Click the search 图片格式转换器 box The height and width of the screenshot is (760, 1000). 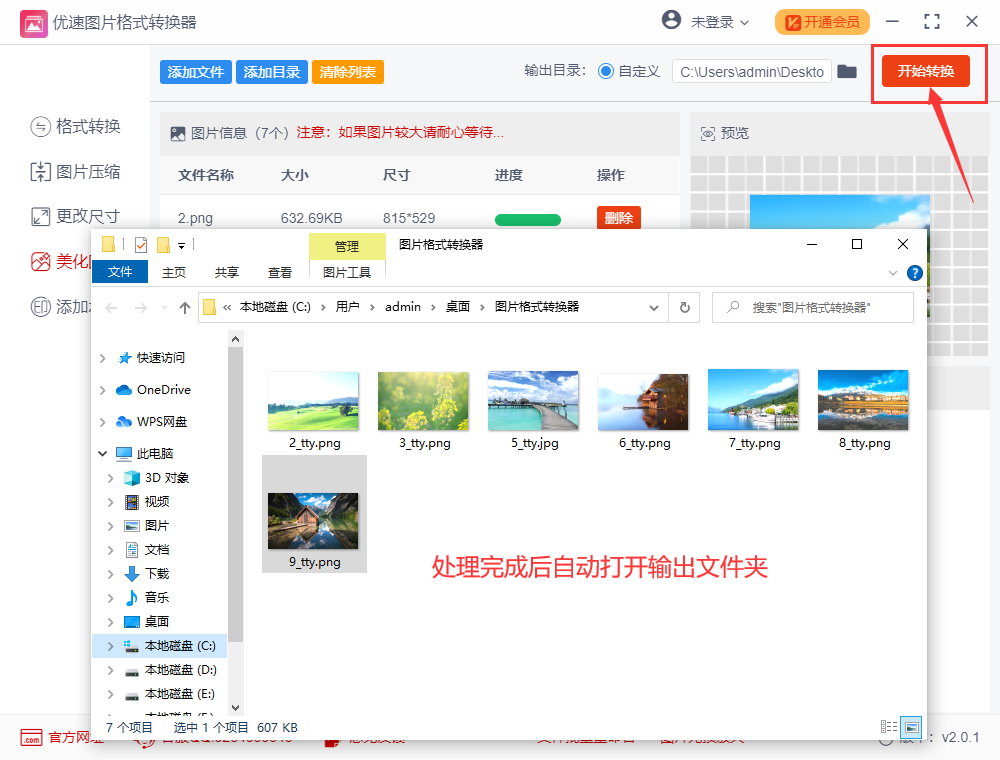tap(812, 308)
